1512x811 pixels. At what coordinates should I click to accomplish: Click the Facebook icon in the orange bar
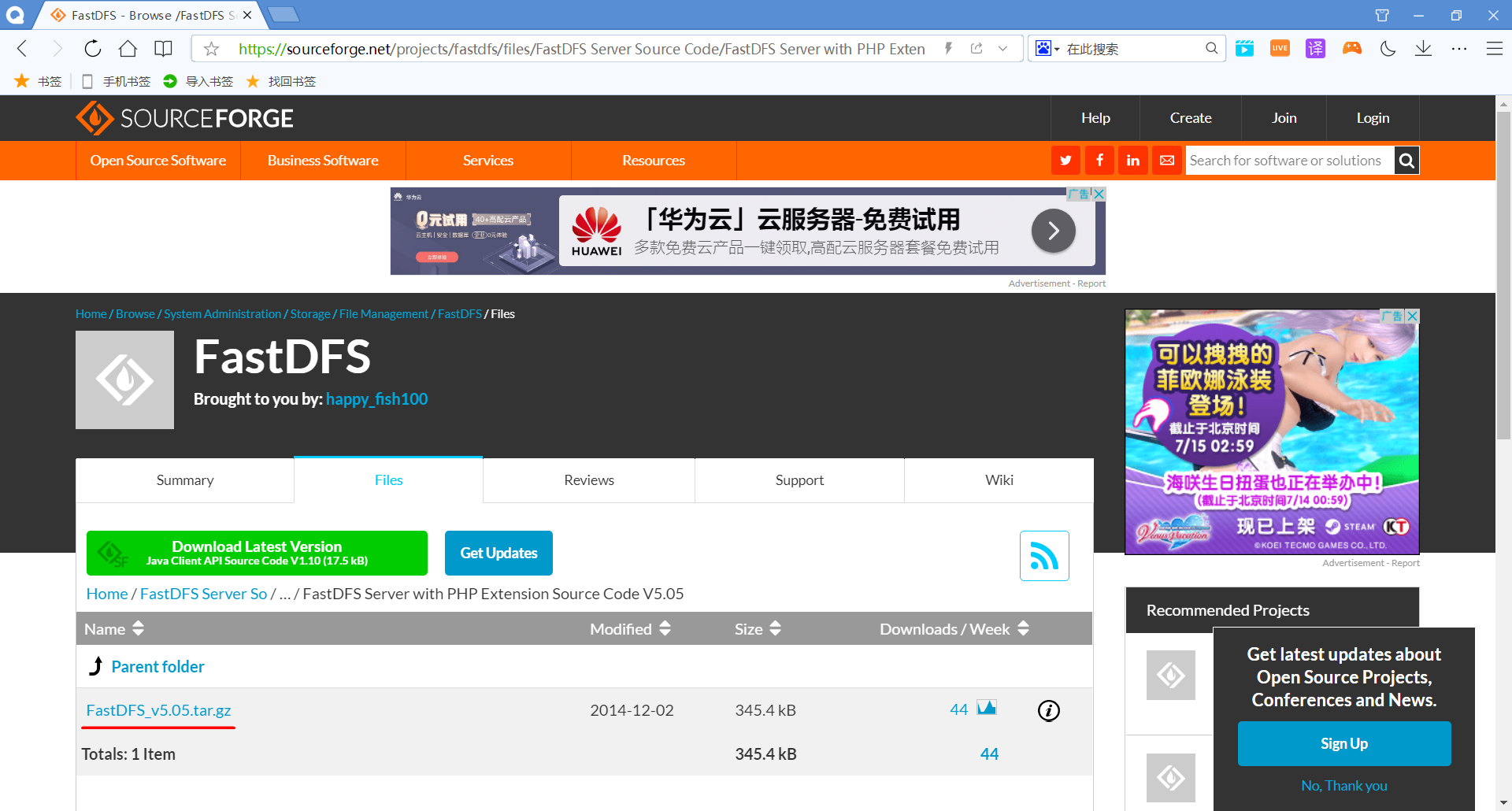(1099, 160)
